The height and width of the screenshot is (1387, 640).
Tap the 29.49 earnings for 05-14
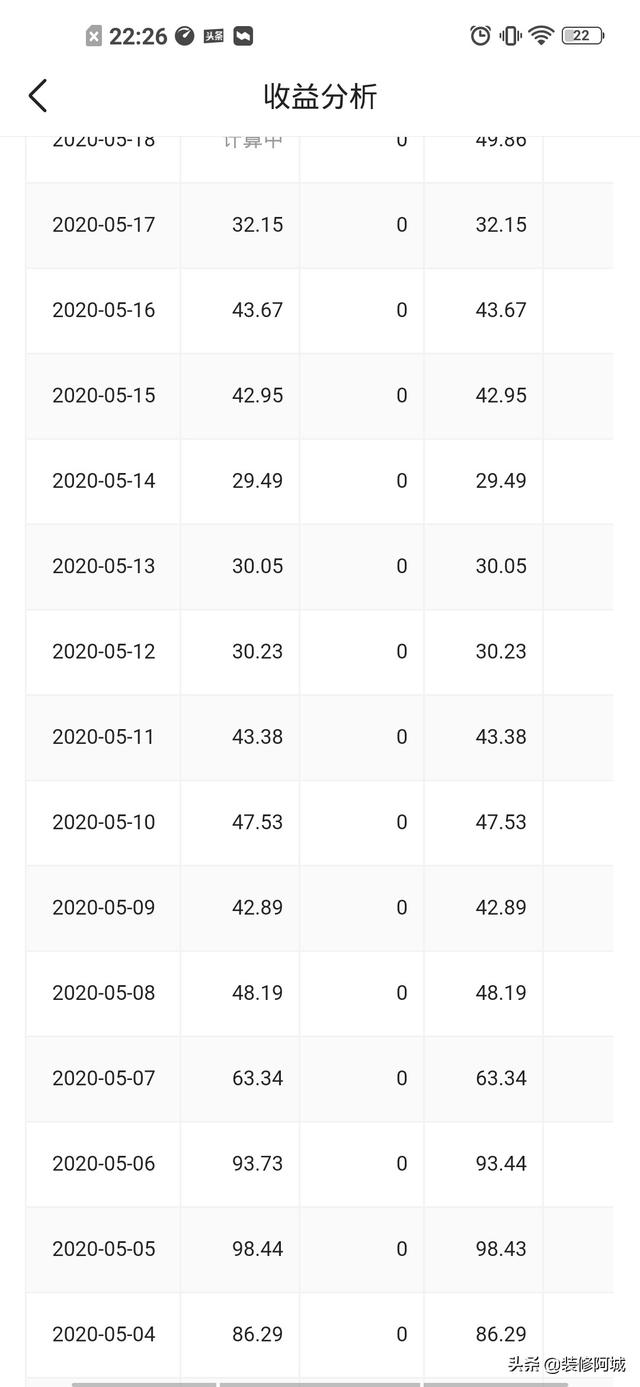tap(257, 481)
